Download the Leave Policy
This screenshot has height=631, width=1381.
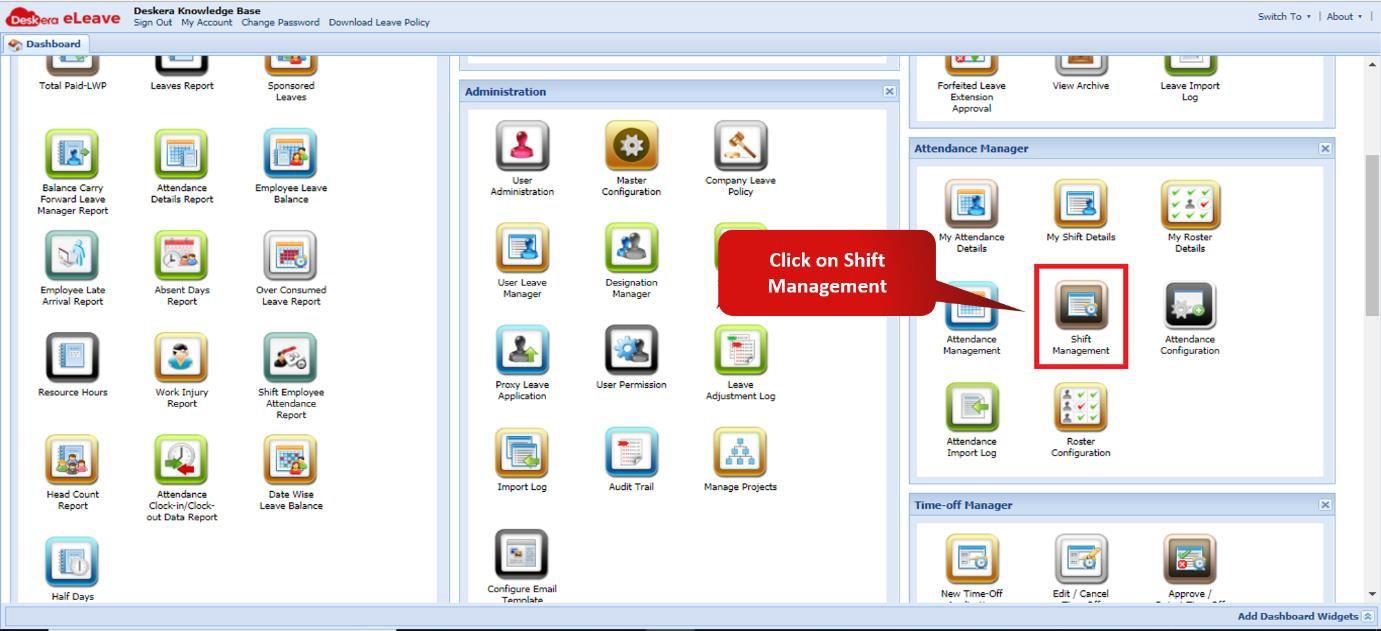coord(379,22)
